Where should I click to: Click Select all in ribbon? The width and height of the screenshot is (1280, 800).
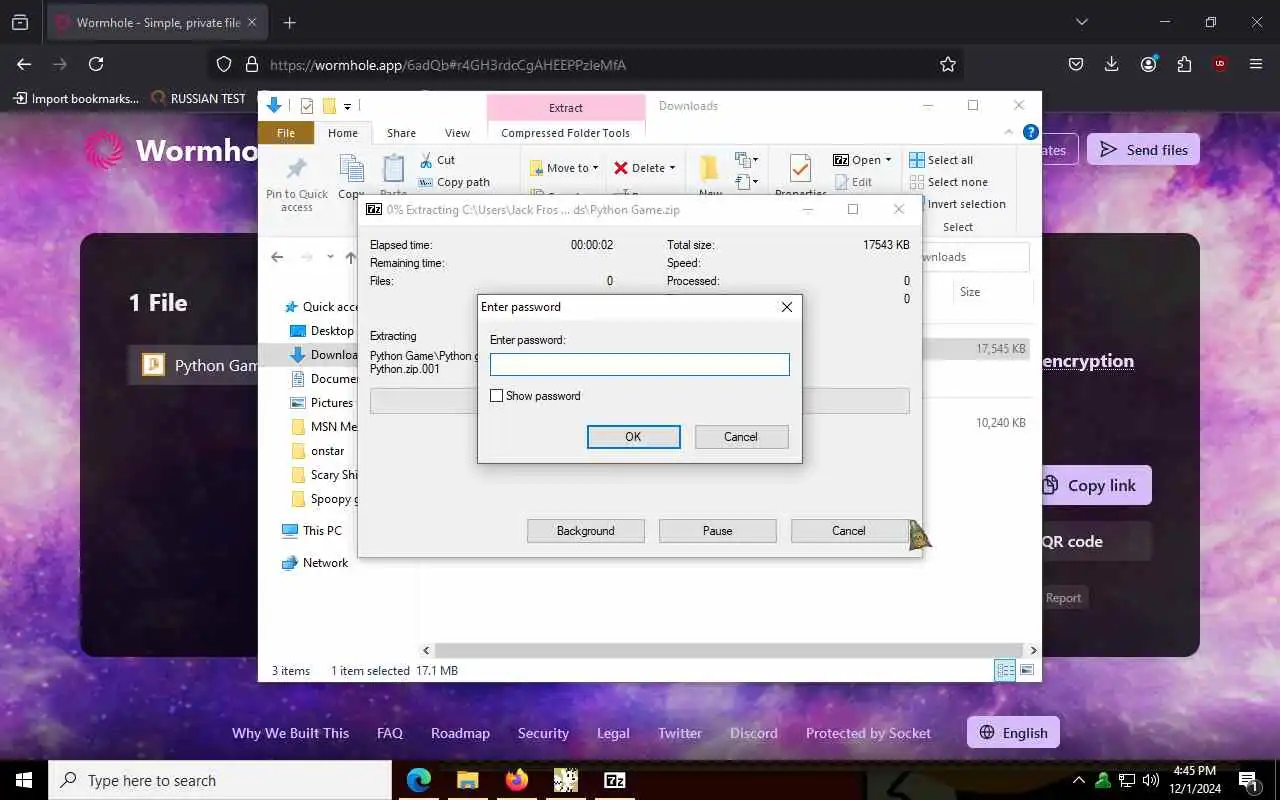coord(941,160)
